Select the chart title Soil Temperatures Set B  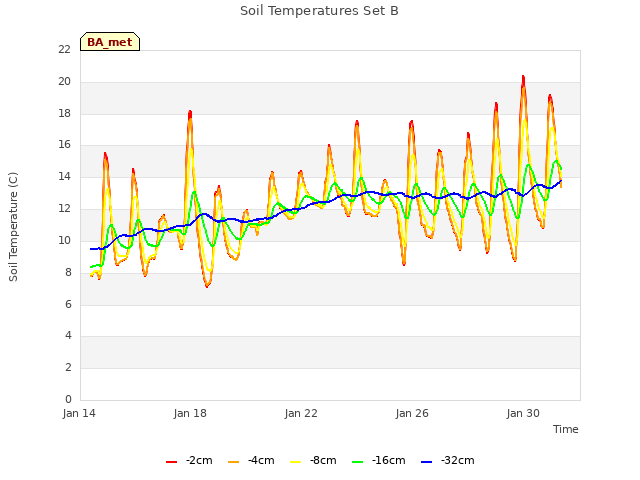tap(319, 11)
